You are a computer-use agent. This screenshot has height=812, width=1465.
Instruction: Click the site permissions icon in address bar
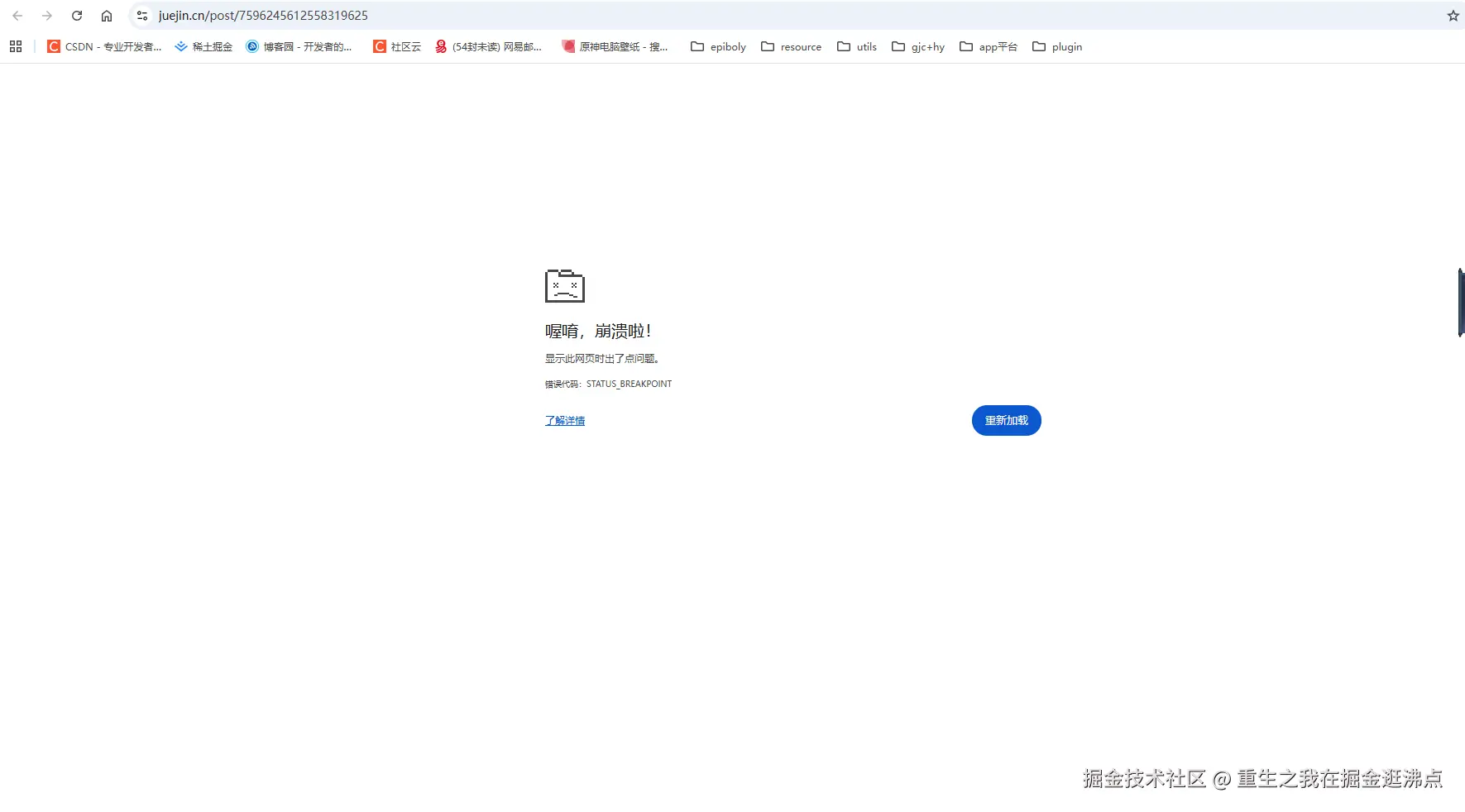pyautogui.click(x=142, y=15)
